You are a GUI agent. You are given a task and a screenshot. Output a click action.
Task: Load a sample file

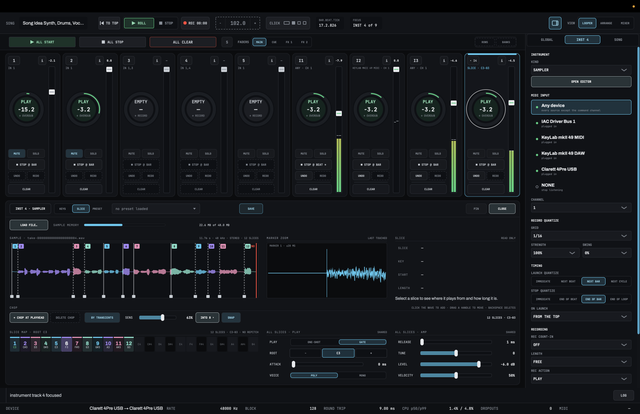coord(29,225)
